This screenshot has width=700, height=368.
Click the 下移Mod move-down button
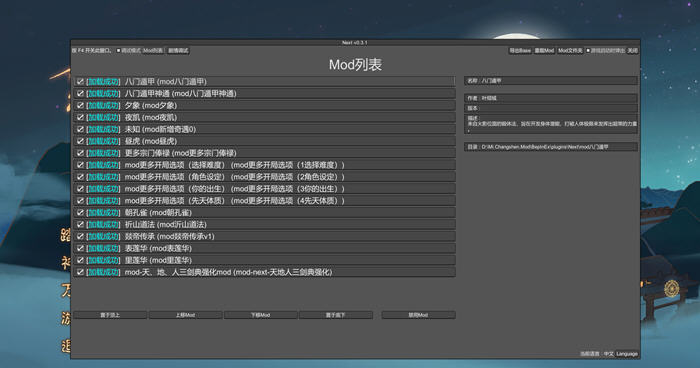coord(260,315)
